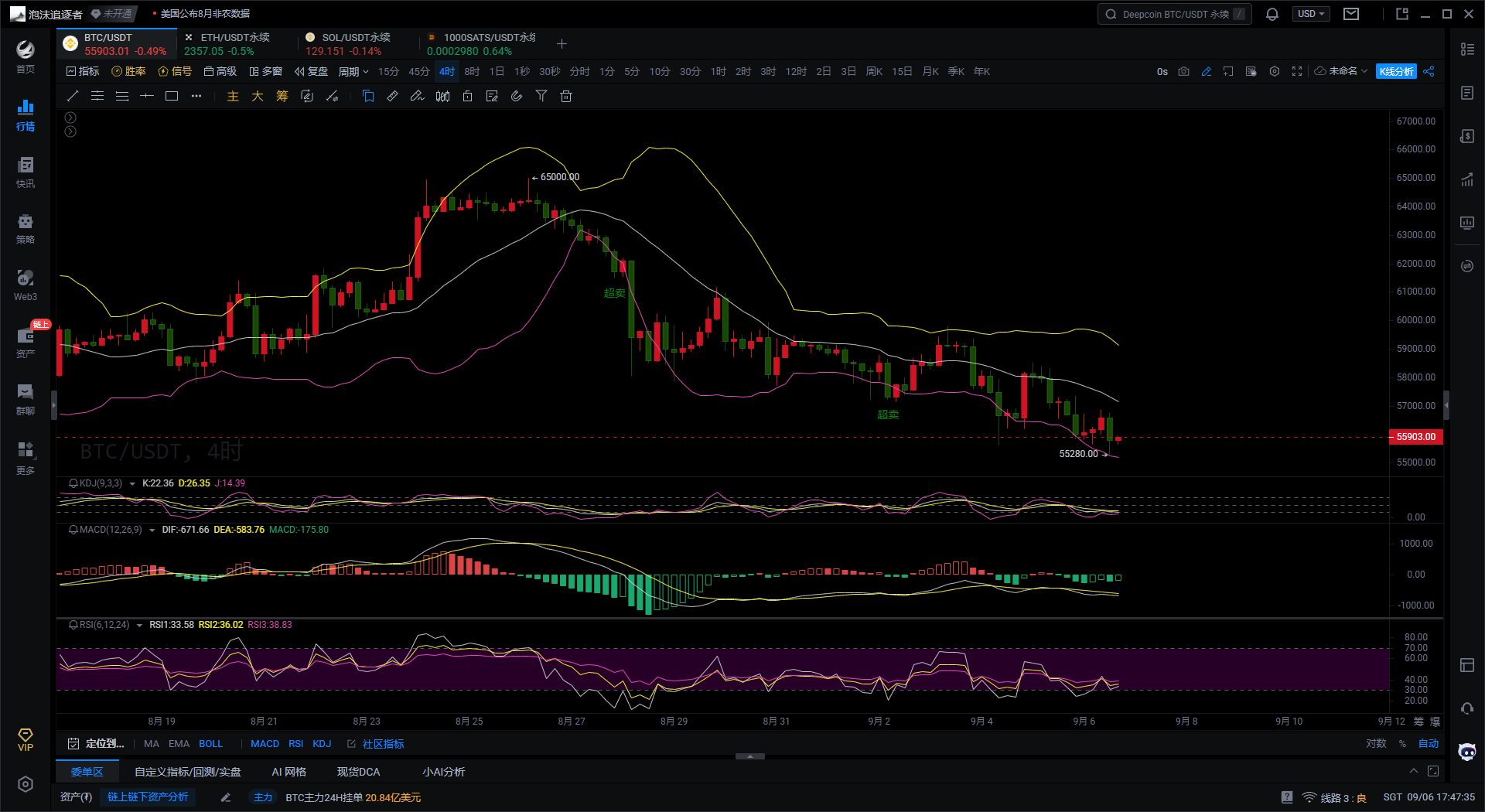Open the bottom-left settings gear icon

click(x=26, y=784)
